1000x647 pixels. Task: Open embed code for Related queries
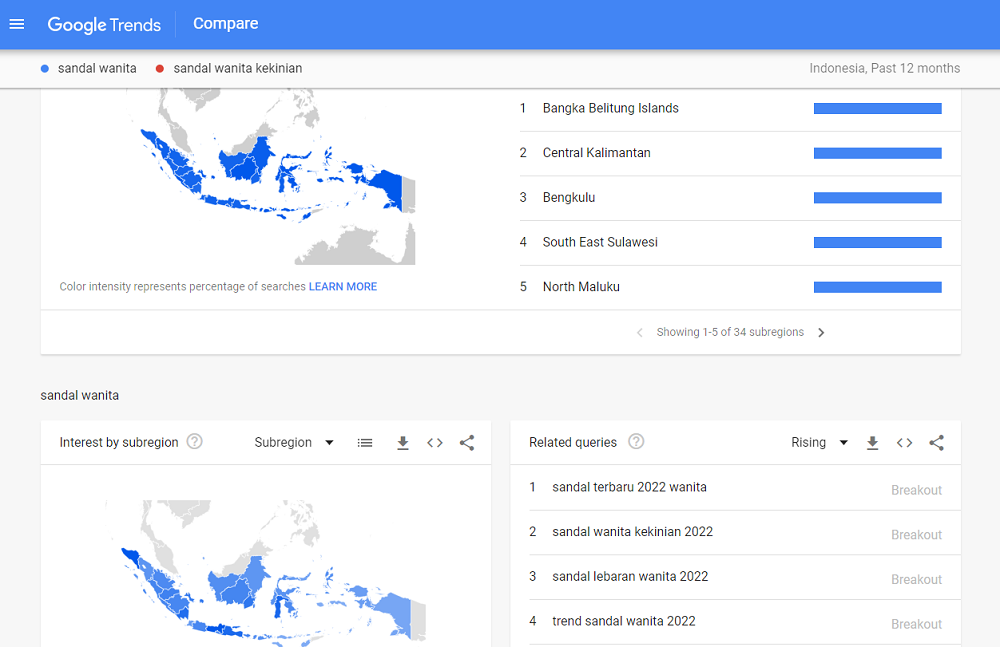coord(904,443)
